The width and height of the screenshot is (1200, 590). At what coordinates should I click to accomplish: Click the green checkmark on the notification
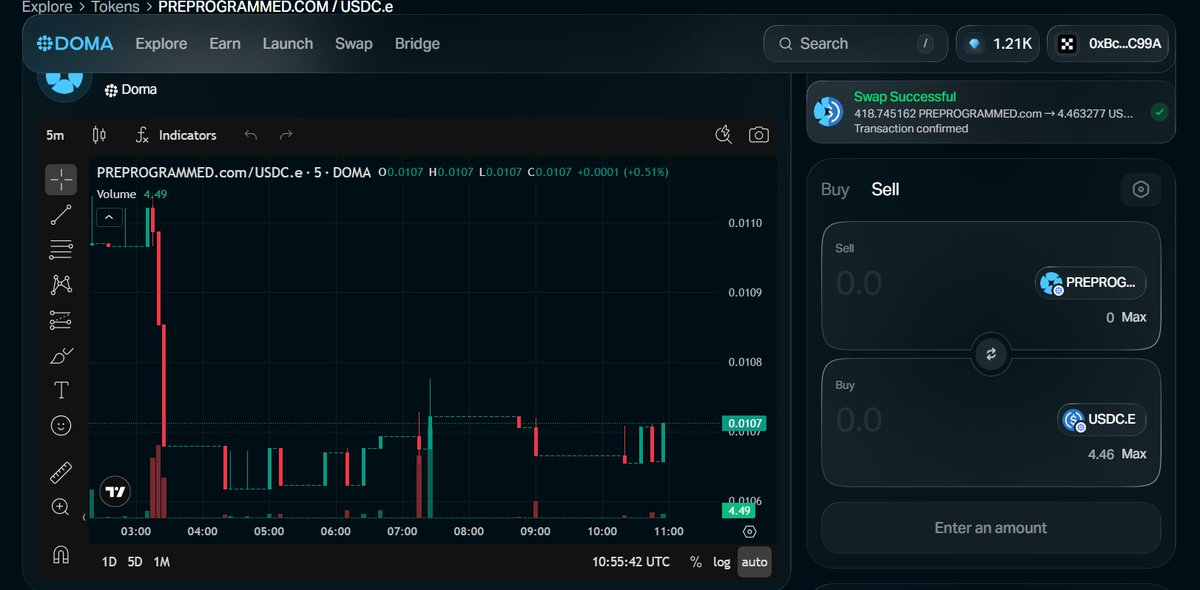(1159, 112)
